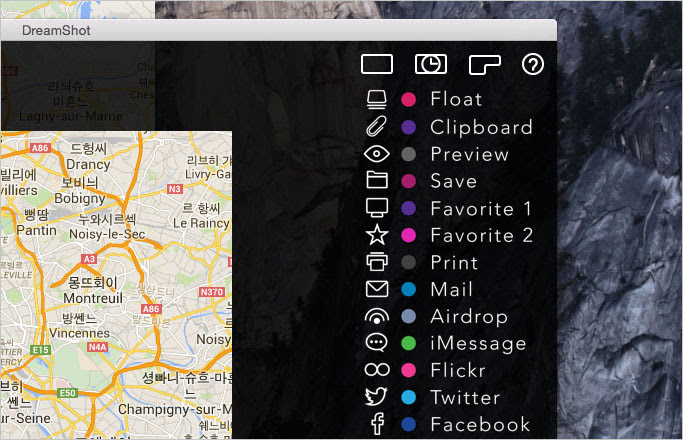Click the N370 road badge on map
The image size is (683, 440).
click(212, 292)
